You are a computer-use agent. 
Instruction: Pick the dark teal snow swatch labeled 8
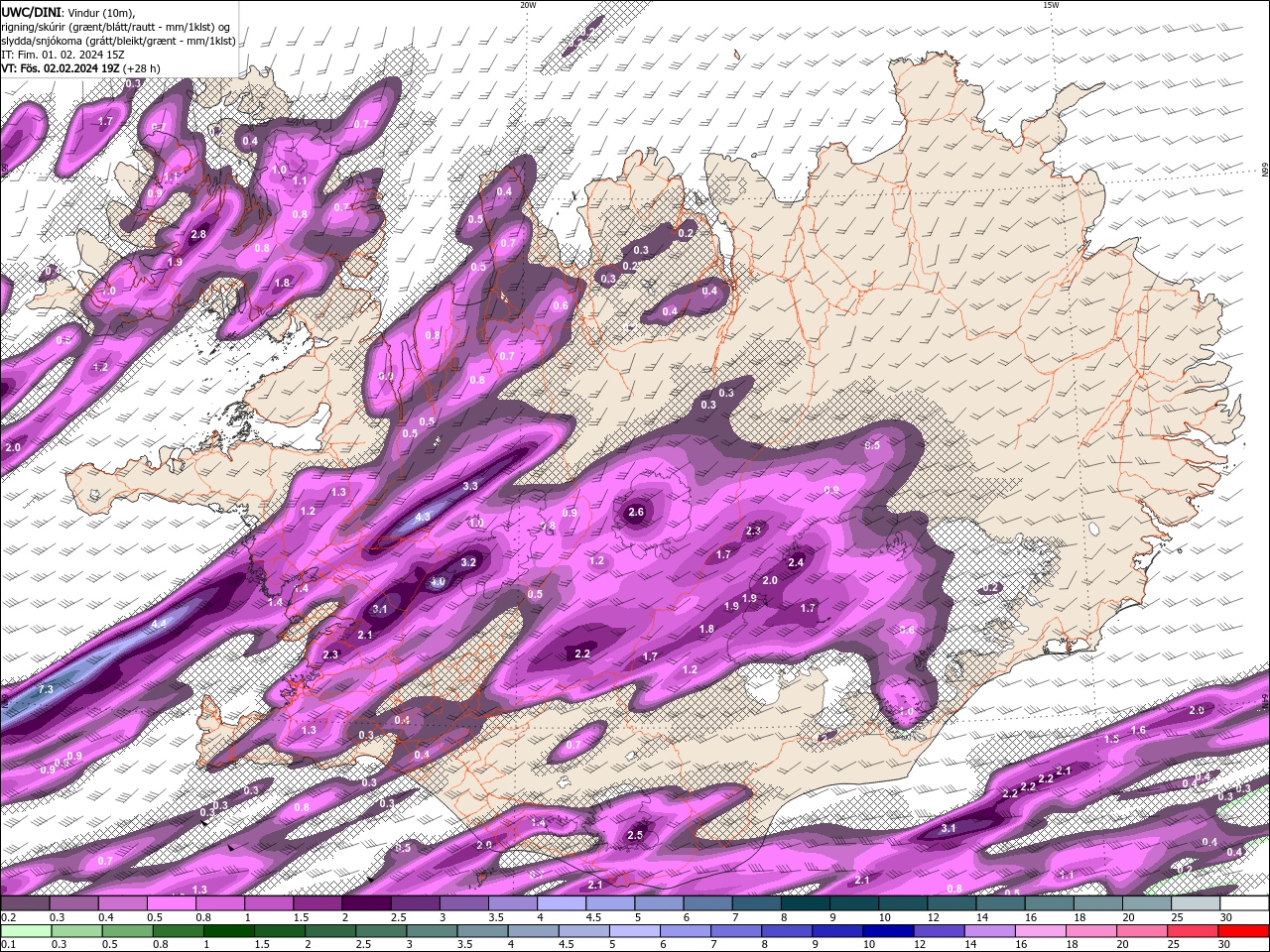point(805,902)
